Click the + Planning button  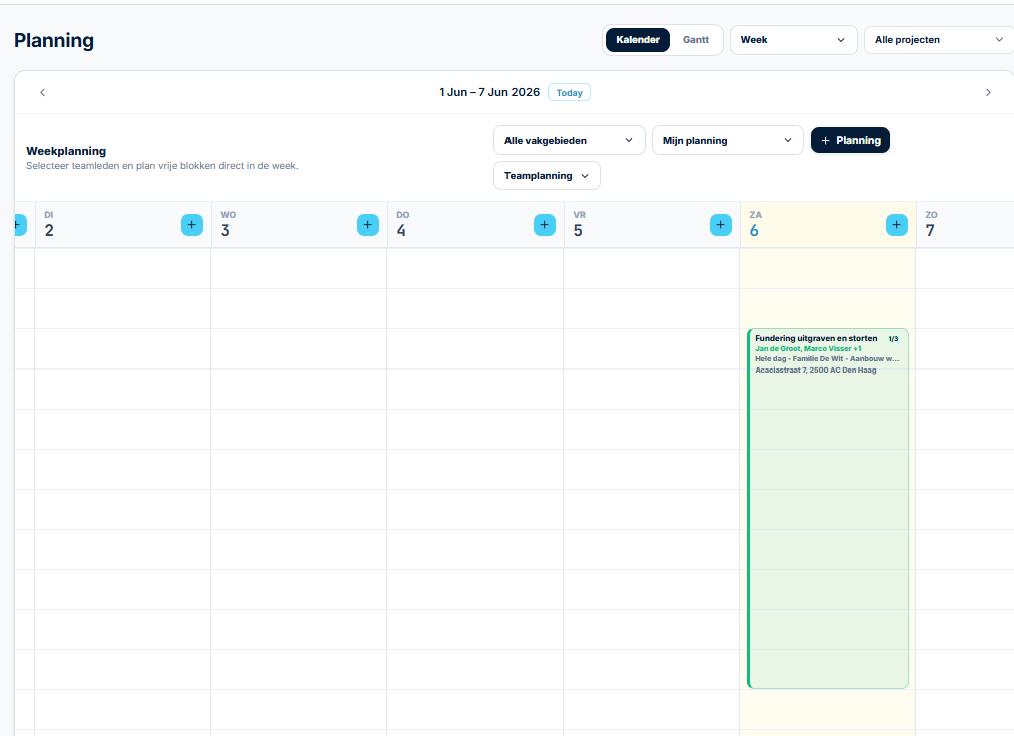coord(850,140)
